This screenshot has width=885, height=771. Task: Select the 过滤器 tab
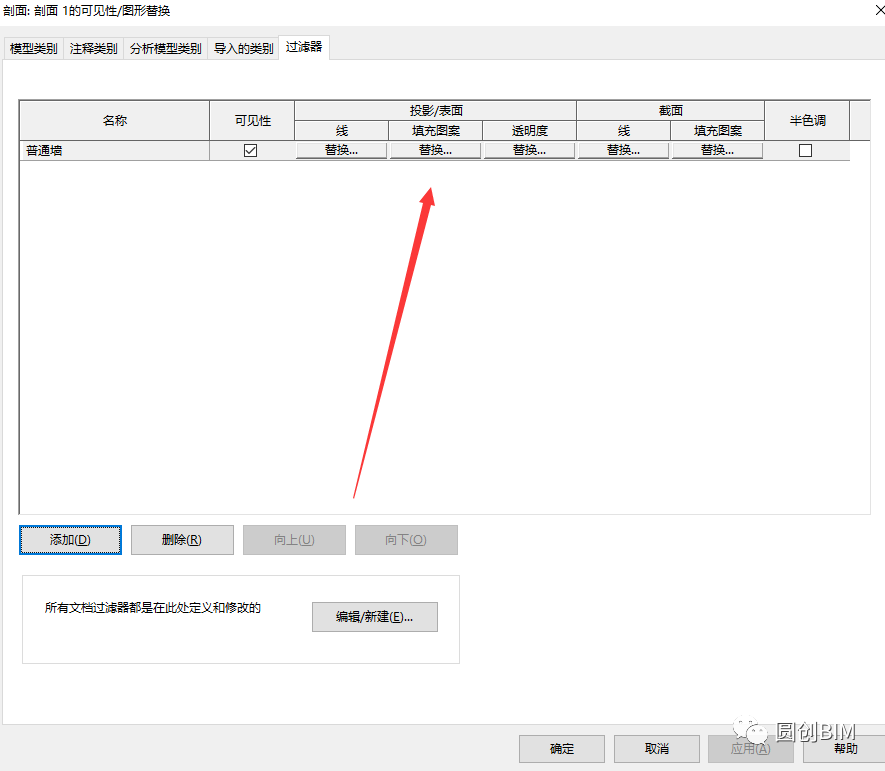[304, 47]
